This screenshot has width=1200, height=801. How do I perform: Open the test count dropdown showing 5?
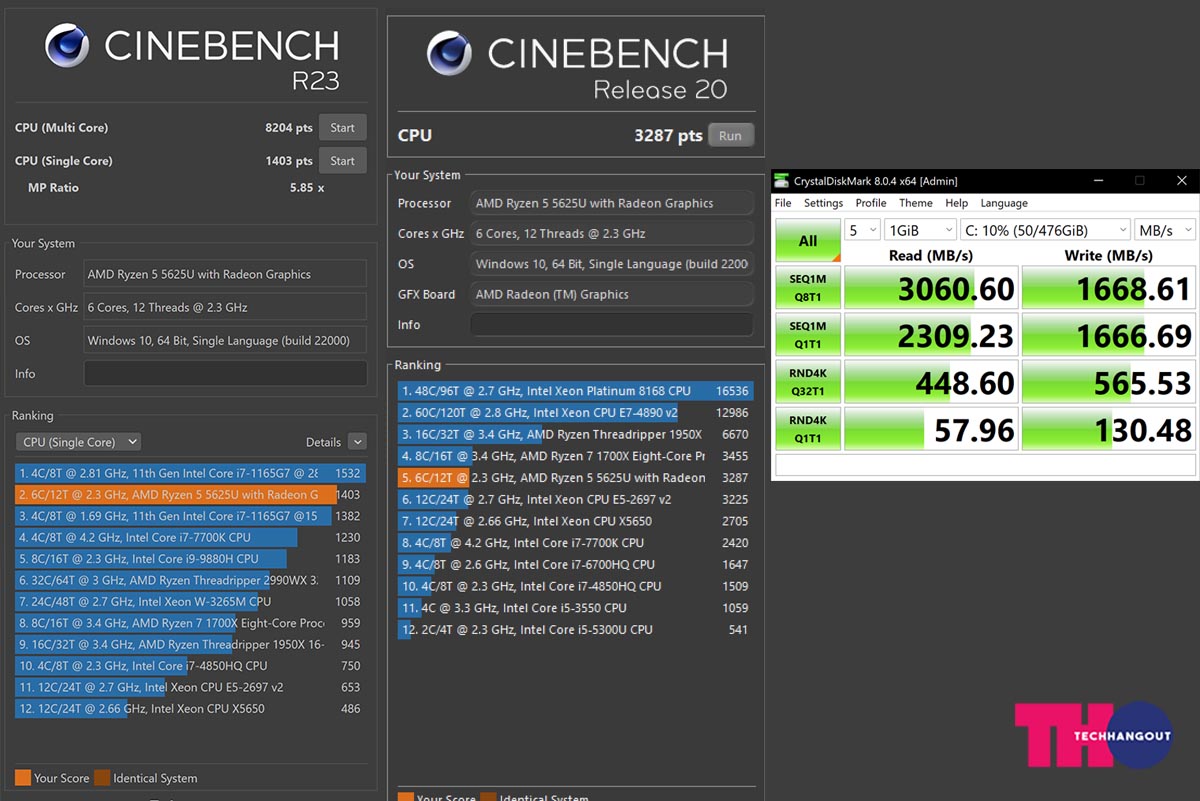[x=862, y=230]
